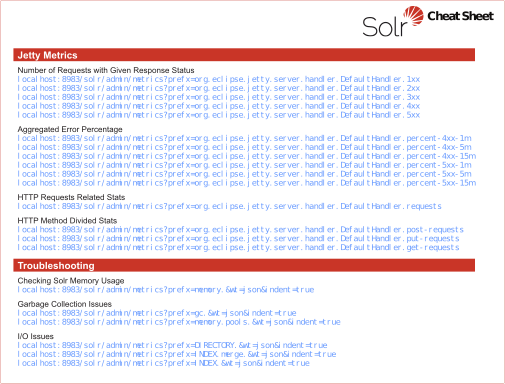The height and width of the screenshot is (384, 505).
Task: Follow the percent-4xx-1m link
Action: click(x=245, y=138)
